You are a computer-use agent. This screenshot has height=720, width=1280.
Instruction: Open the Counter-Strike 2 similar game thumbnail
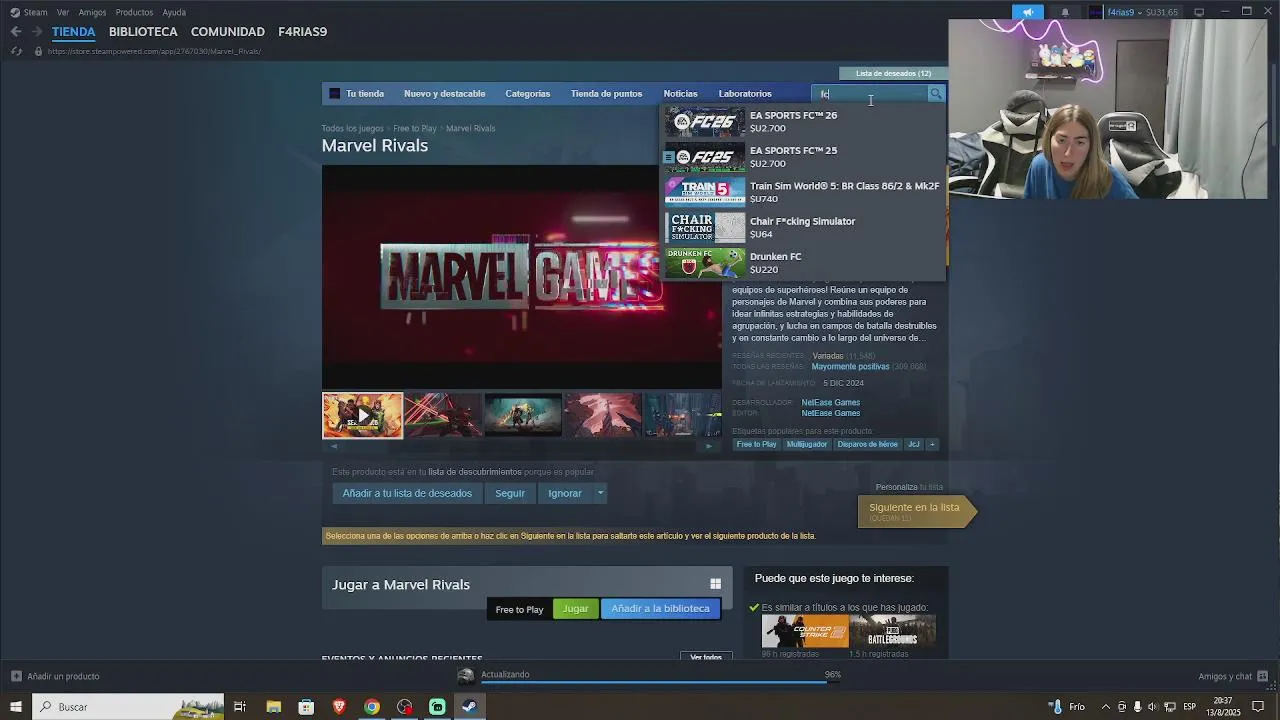tap(804, 631)
